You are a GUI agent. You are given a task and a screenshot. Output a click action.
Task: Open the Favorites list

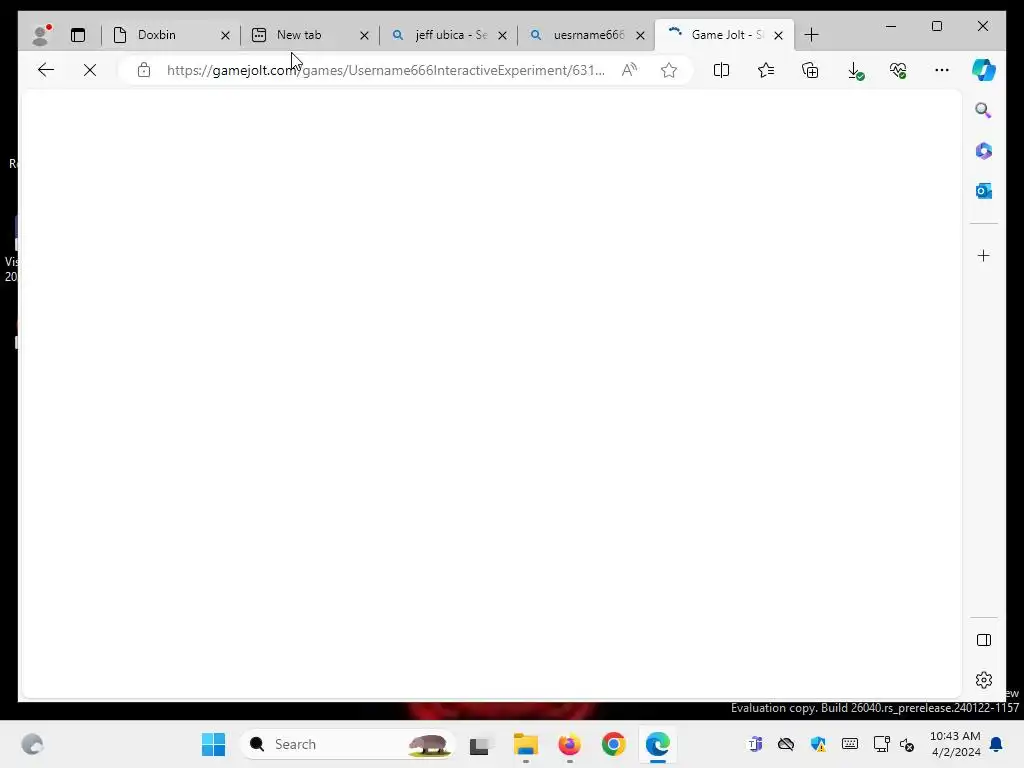tap(766, 70)
